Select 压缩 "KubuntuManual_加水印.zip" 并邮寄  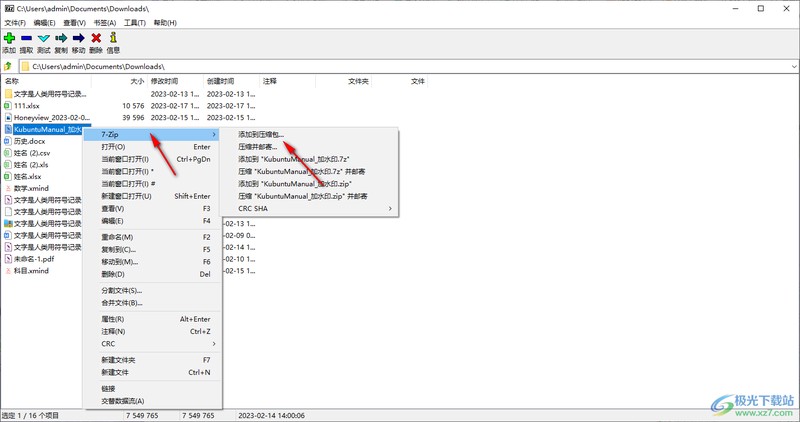(x=309, y=196)
